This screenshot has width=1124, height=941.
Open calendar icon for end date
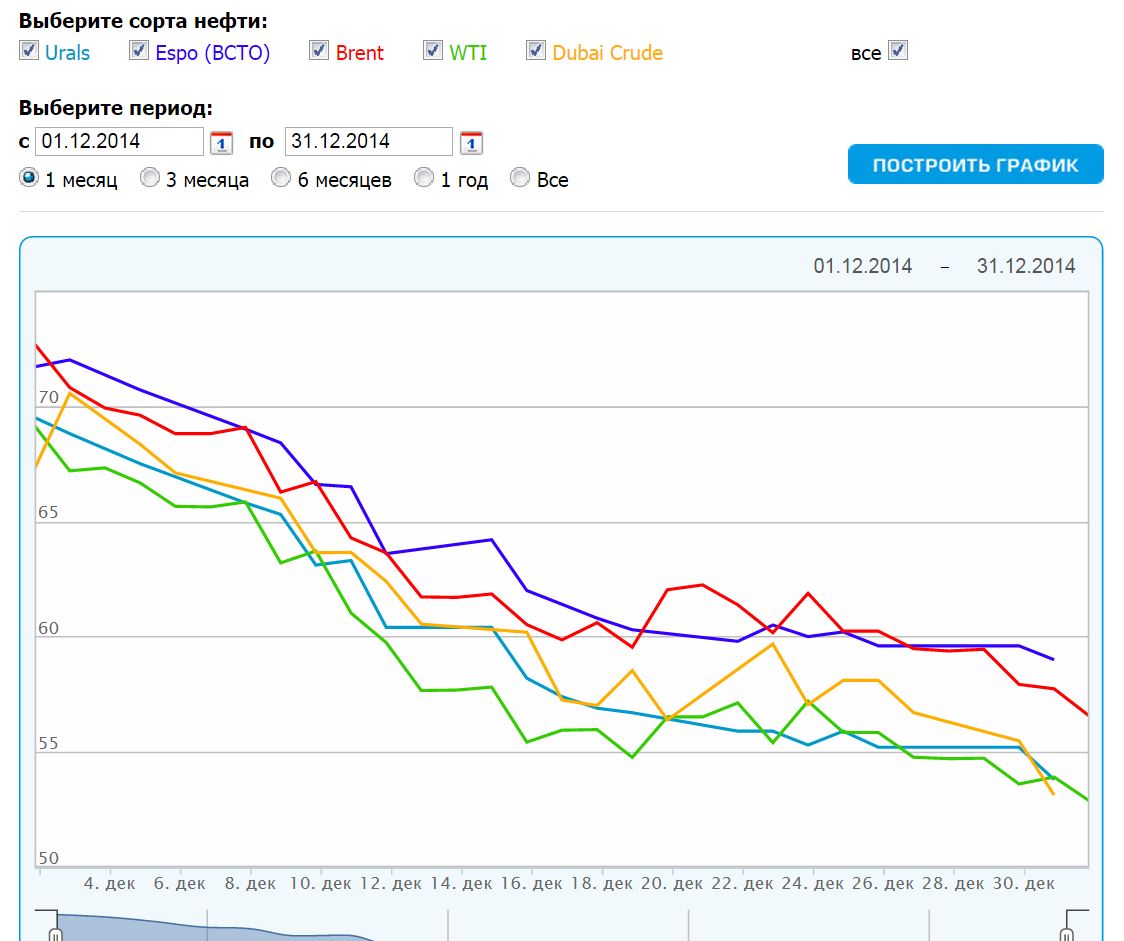471,143
